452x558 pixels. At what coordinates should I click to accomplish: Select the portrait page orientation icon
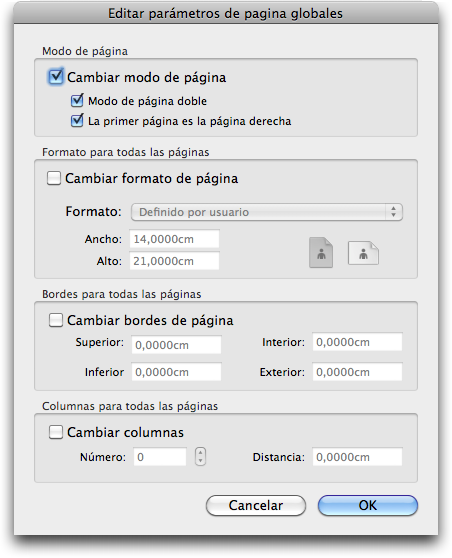(x=321, y=252)
